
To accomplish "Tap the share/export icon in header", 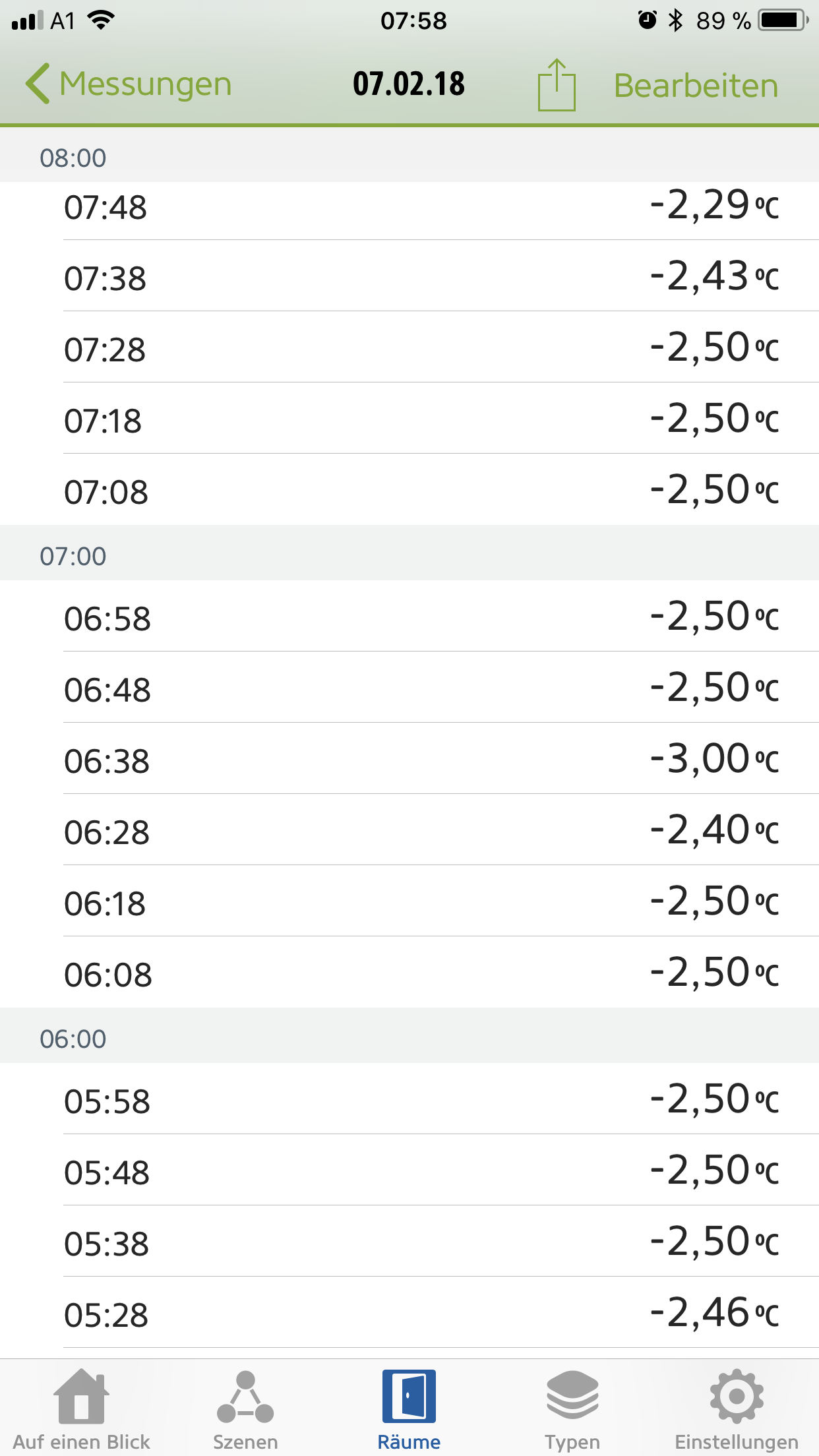I will click(556, 86).
